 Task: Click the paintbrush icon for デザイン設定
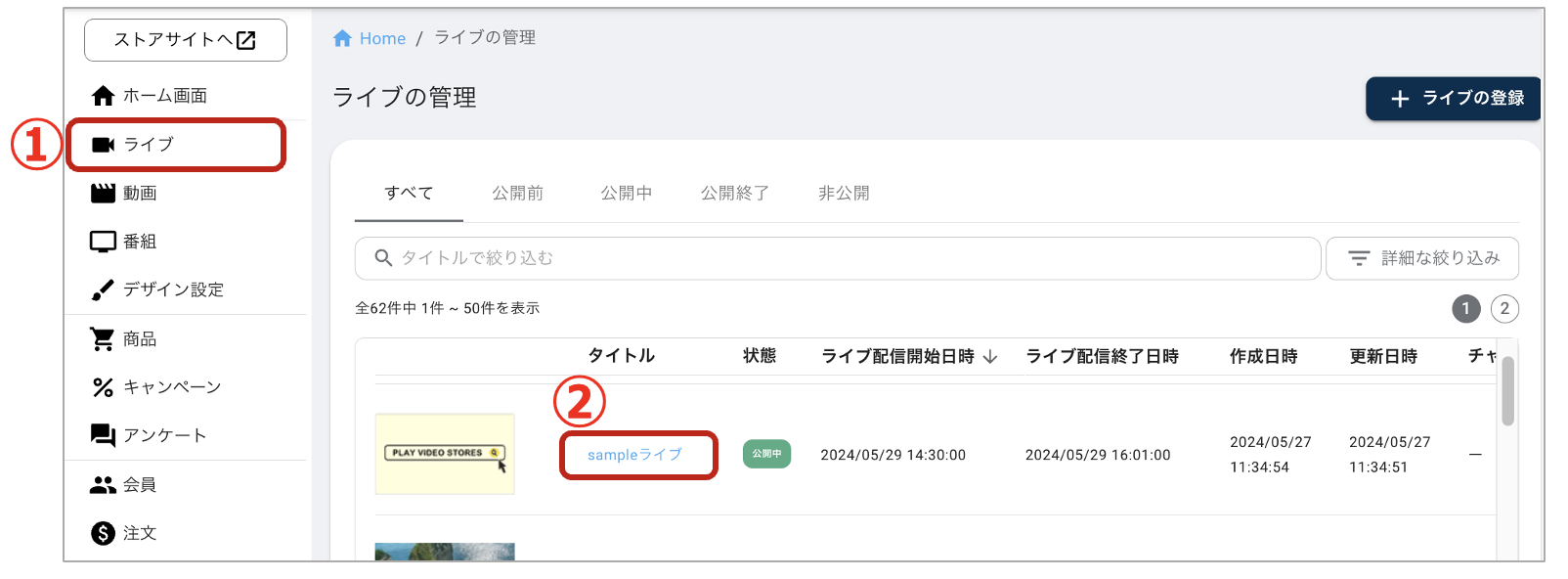103,289
